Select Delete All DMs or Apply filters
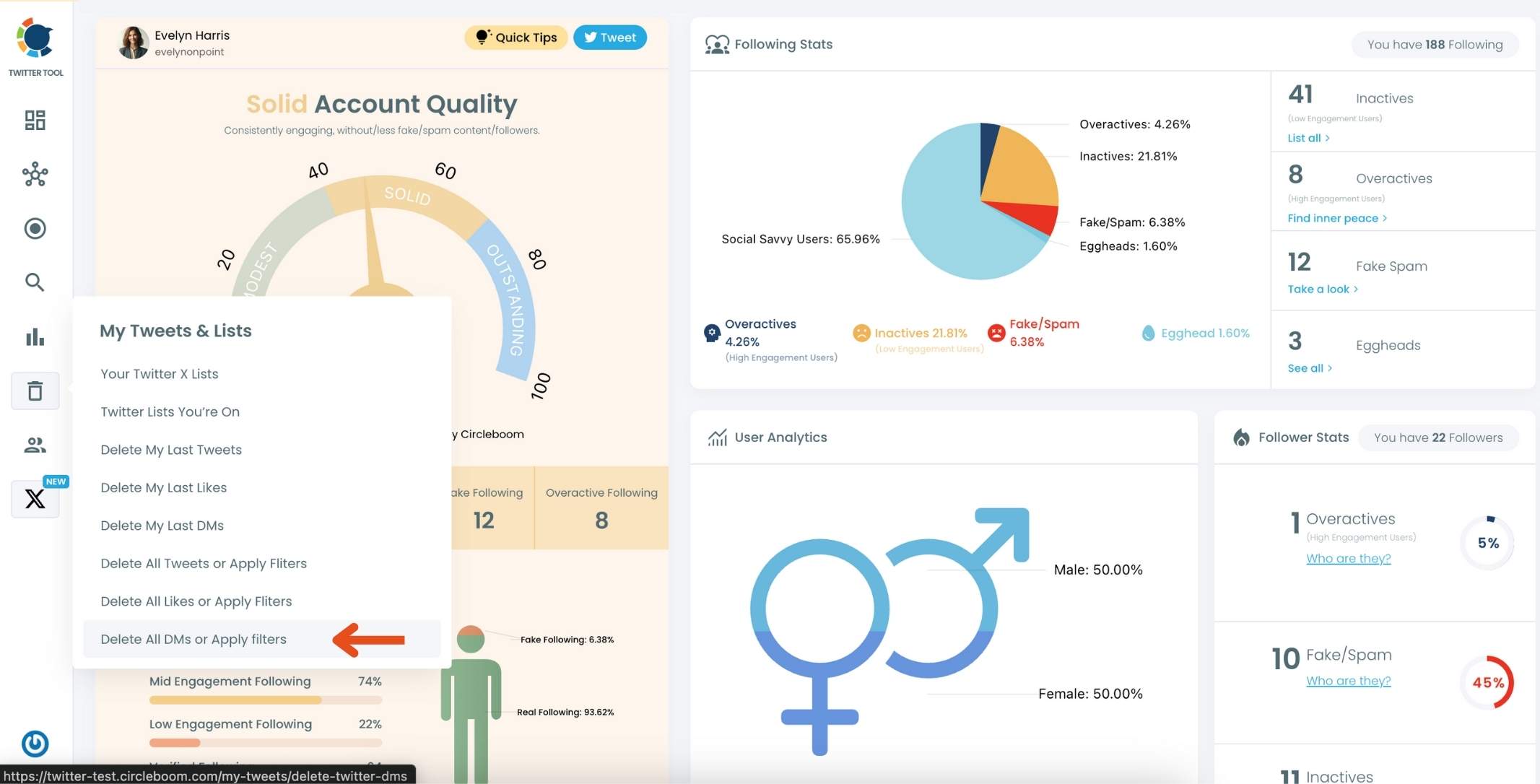The width and height of the screenshot is (1540, 784). click(194, 639)
